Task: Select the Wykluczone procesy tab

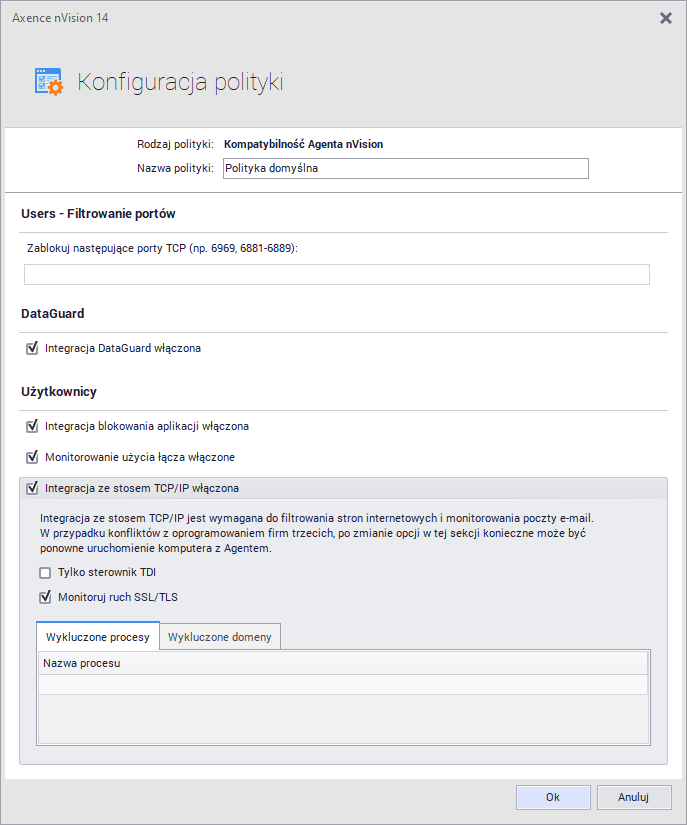Action: [97, 637]
